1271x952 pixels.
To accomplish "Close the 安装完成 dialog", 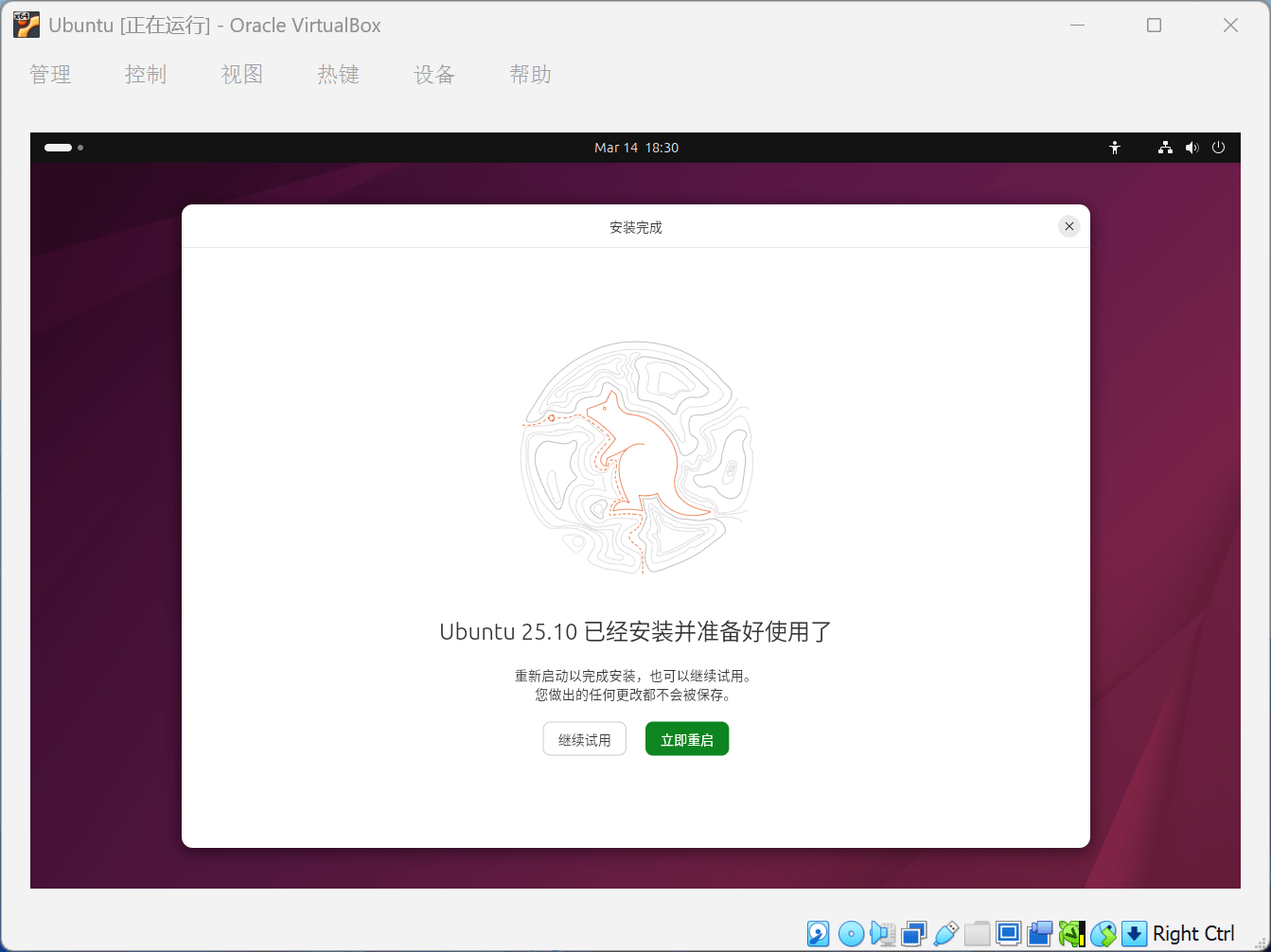I will tap(1068, 226).
